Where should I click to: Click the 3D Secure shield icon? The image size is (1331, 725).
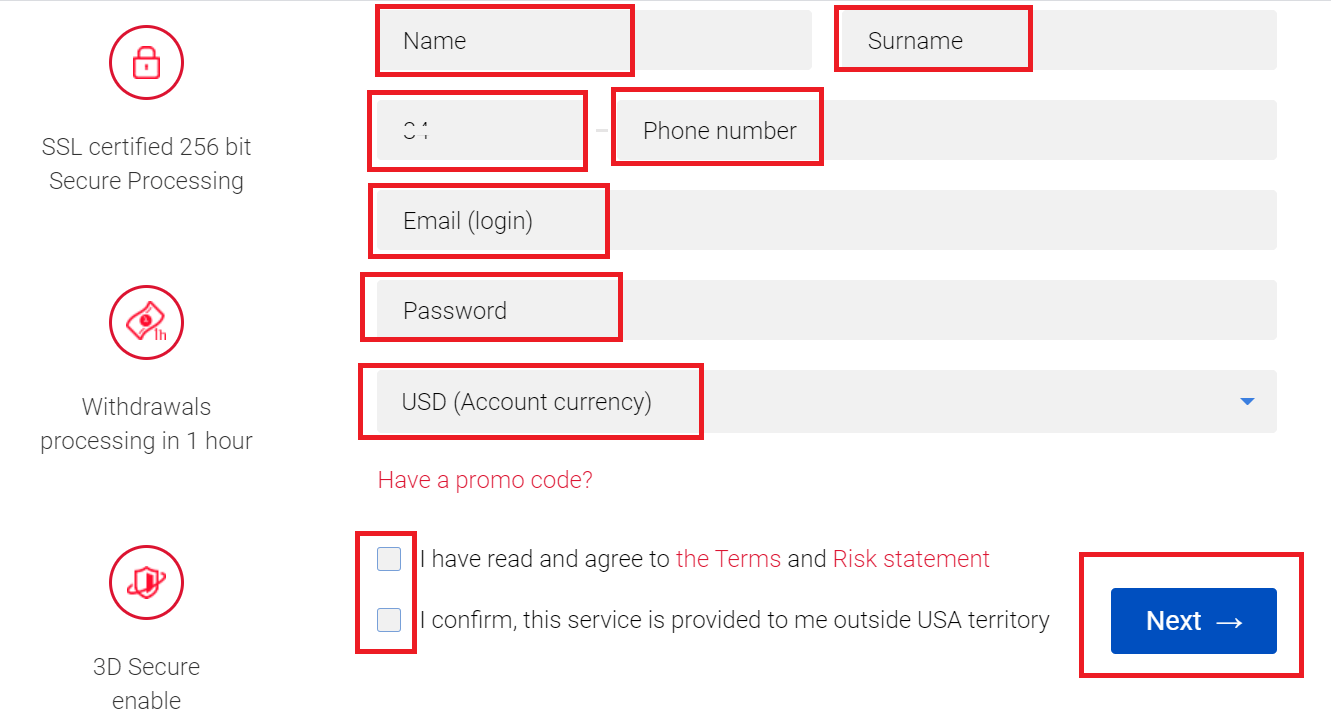[x=146, y=582]
